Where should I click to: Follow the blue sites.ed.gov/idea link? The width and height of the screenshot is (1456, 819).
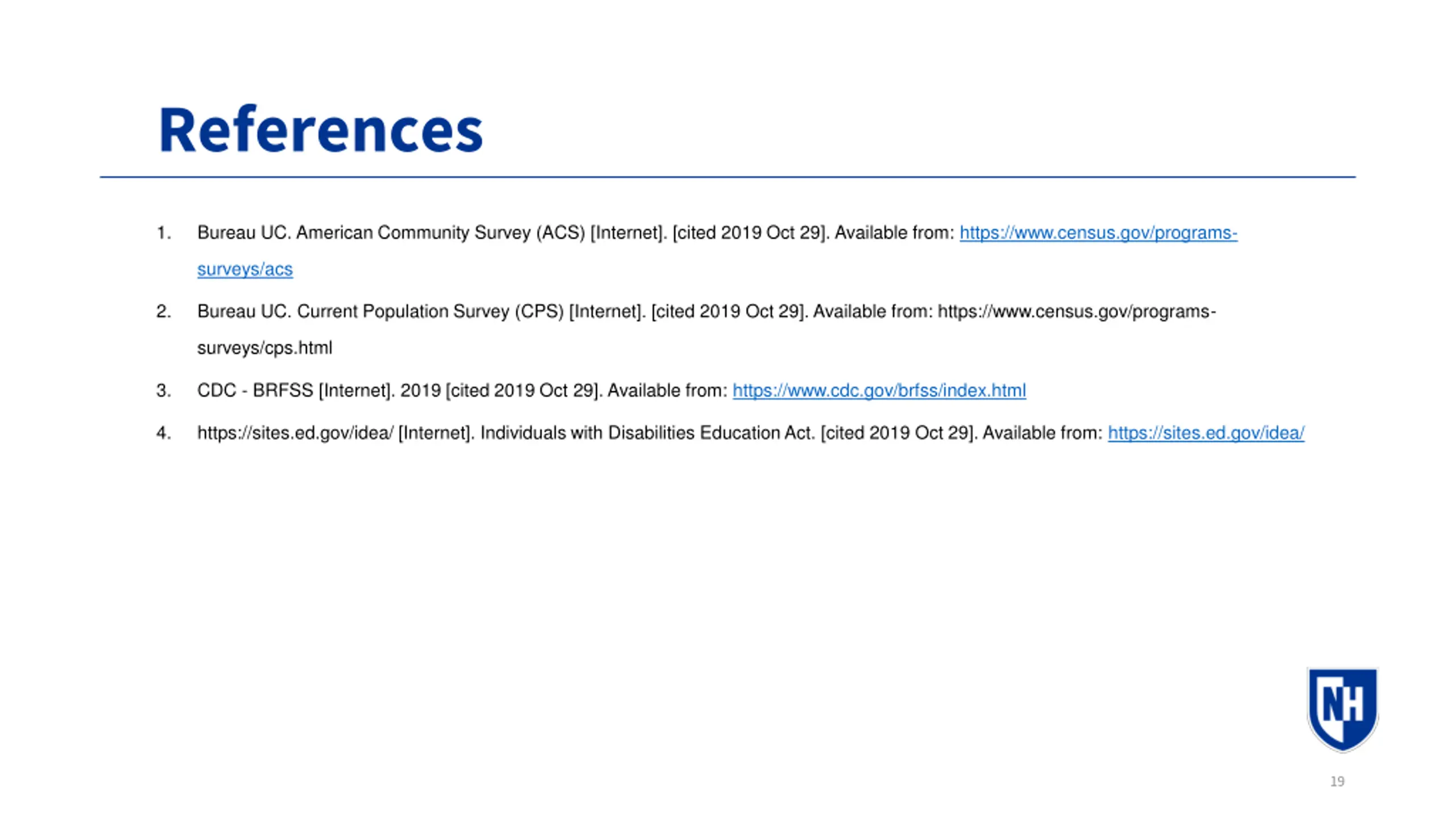pyautogui.click(x=1206, y=433)
